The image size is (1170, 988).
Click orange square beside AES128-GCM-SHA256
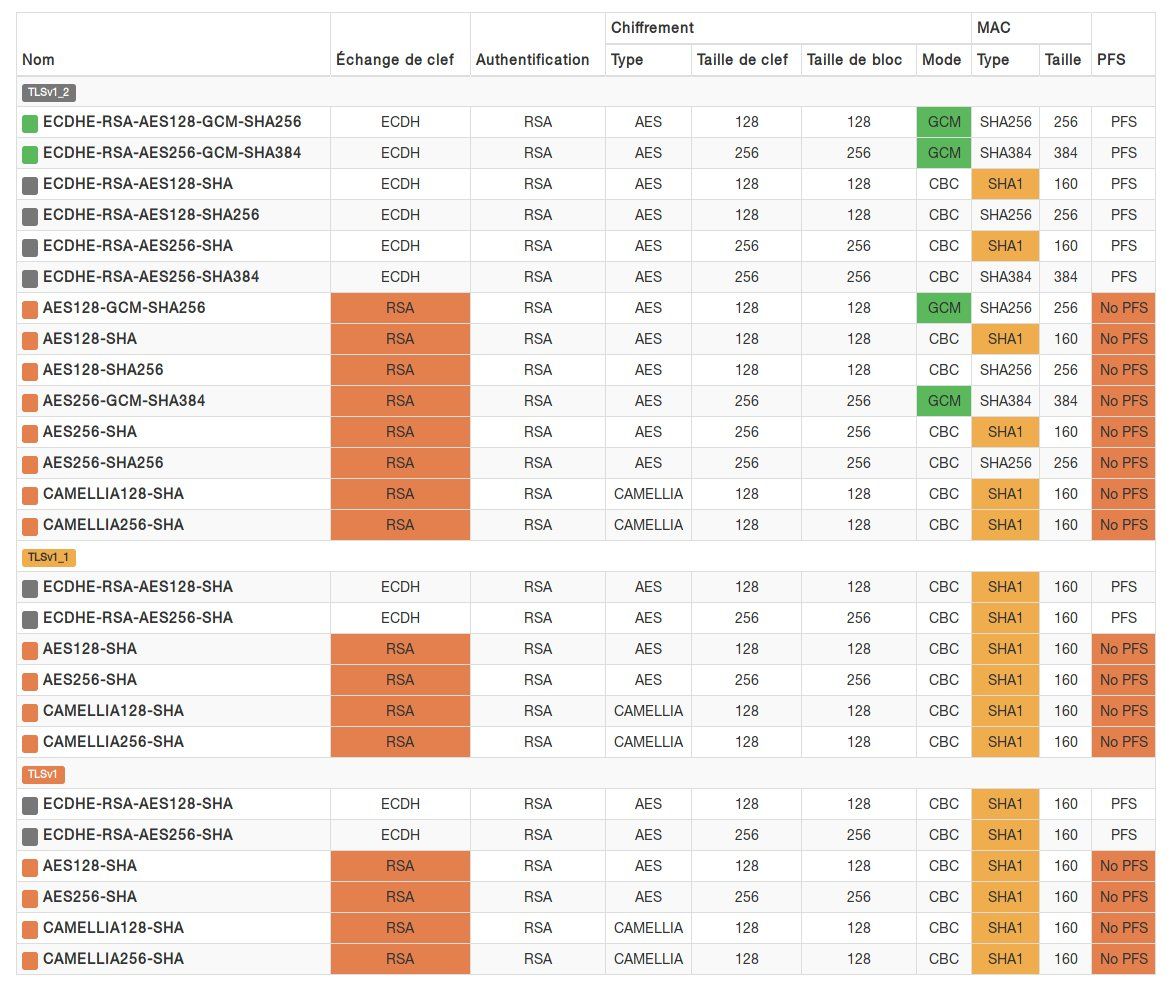pos(30,309)
